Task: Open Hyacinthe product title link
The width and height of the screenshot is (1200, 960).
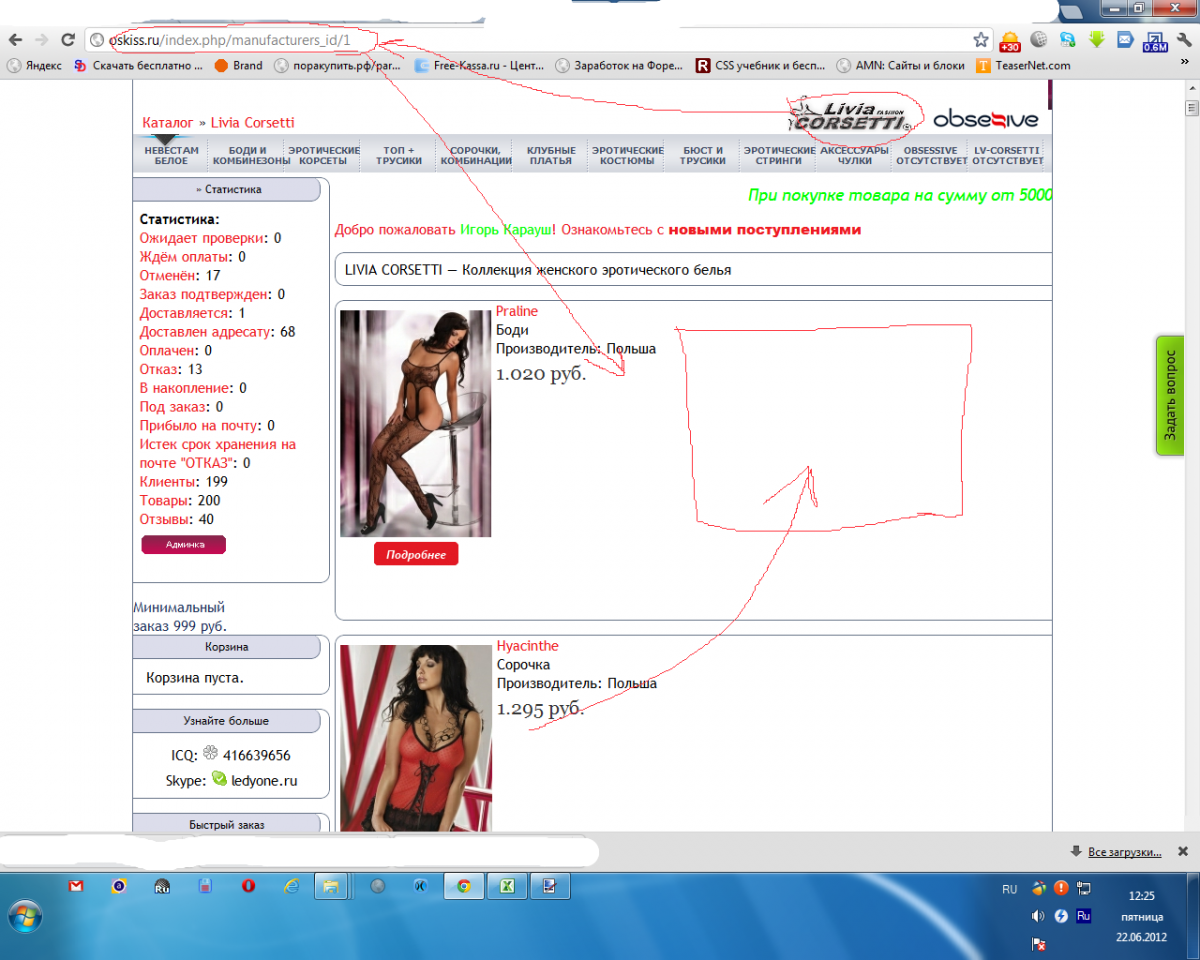Action: pos(528,646)
